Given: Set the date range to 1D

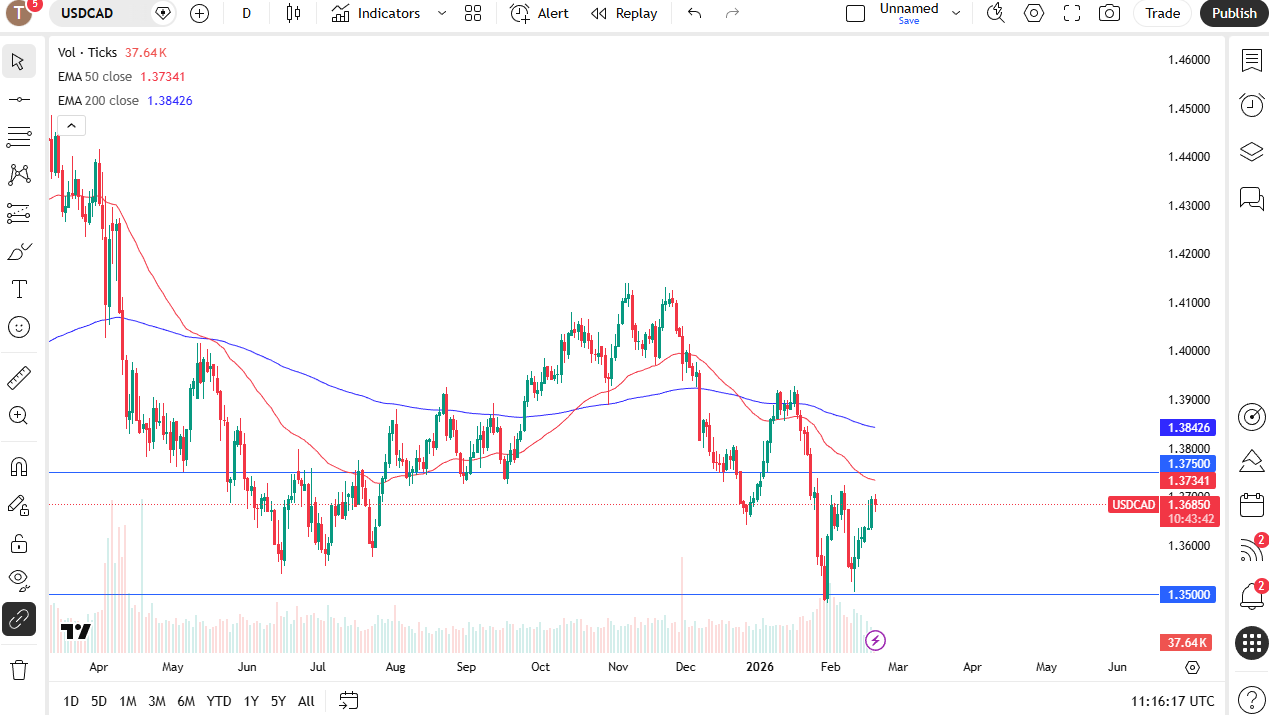Looking at the screenshot, I should [x=71, y=701].
